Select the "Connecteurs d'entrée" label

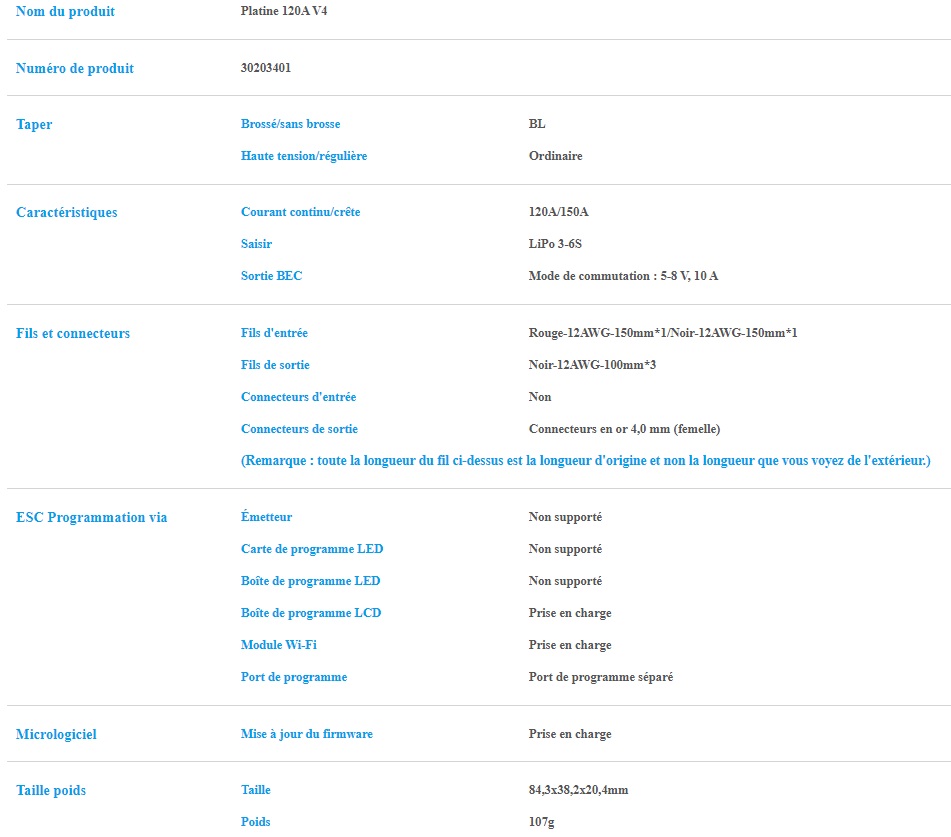click(298, 397)
